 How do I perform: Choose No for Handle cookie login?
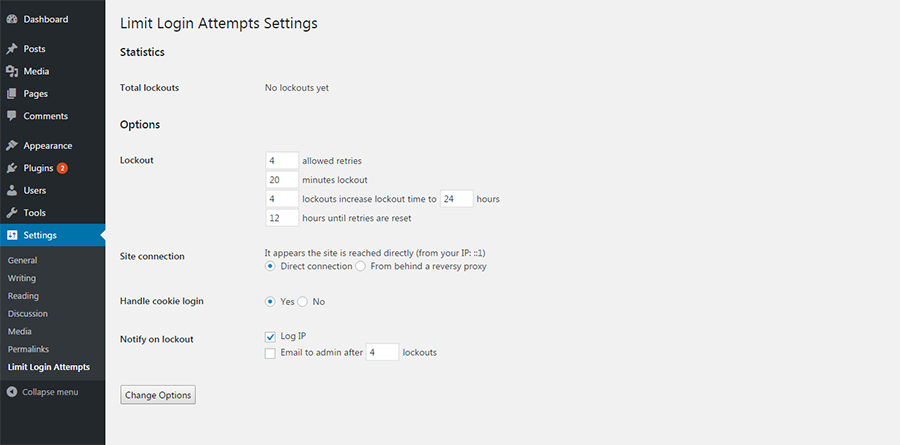coord(302,301)
